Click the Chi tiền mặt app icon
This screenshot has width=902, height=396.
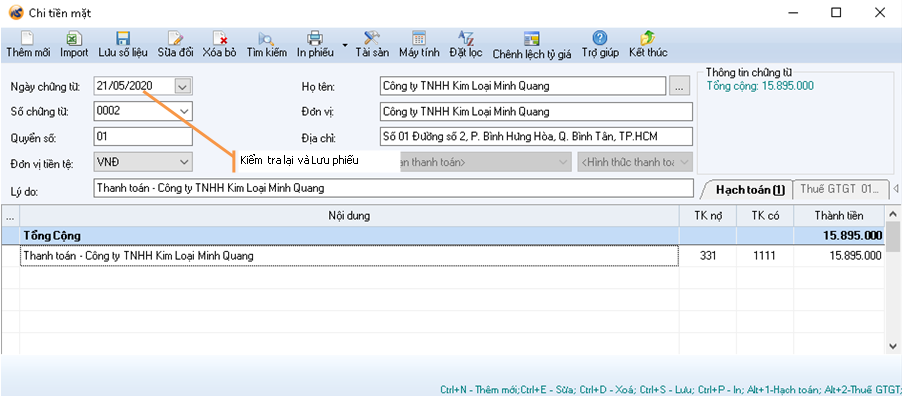(x=16, y=13)
